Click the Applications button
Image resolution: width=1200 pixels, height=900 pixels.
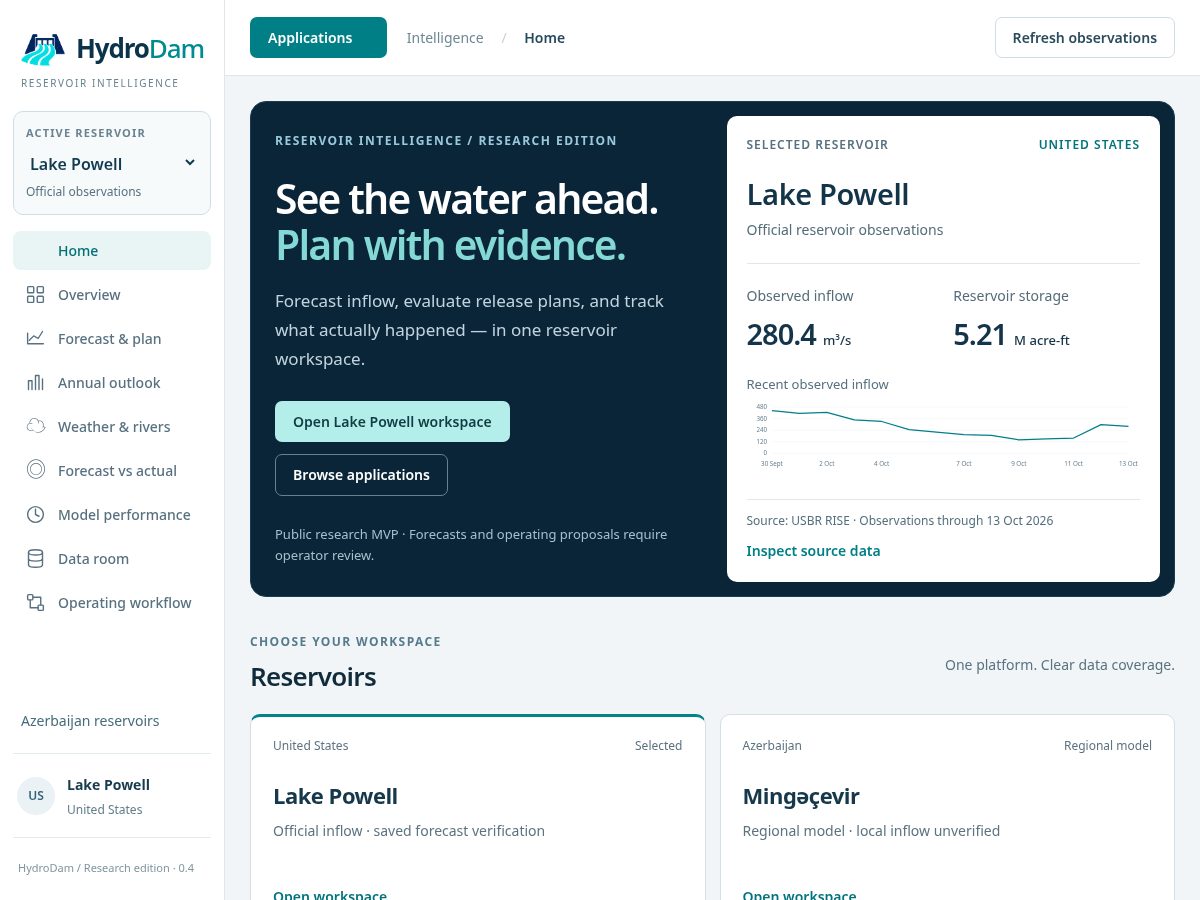pyautogui.click(x=318, y=38)
